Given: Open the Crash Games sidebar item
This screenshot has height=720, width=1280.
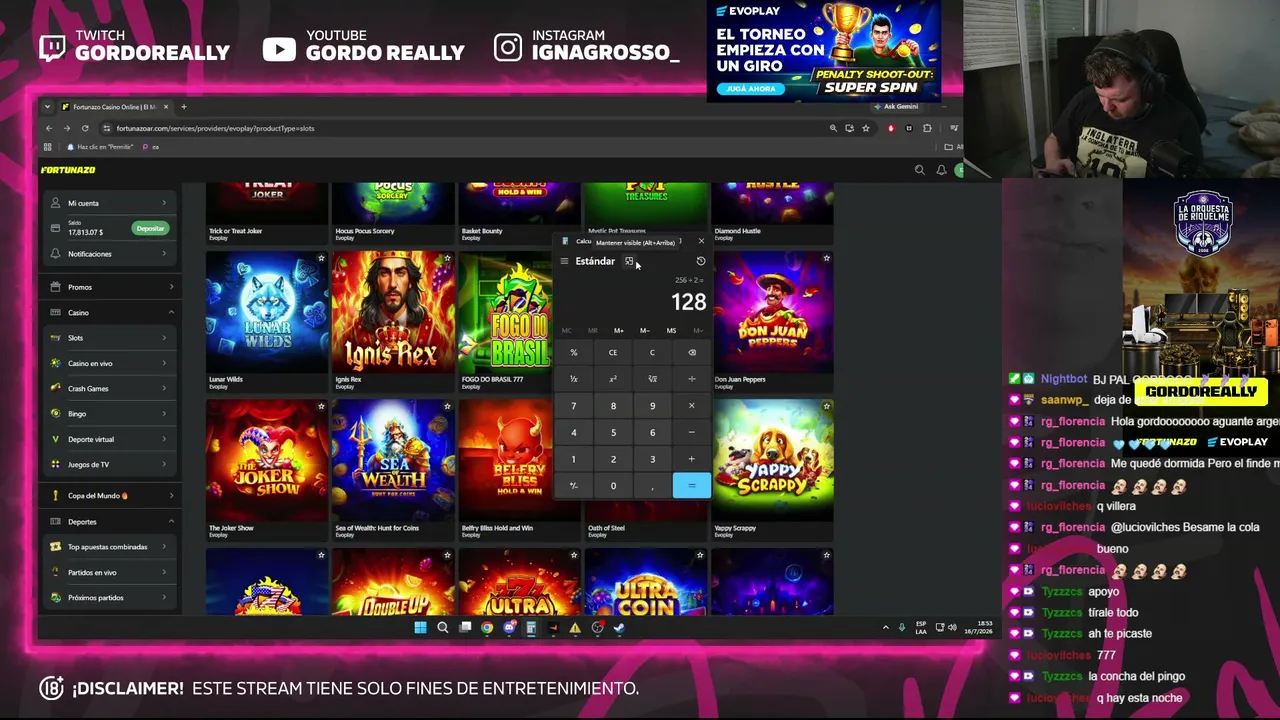Looking at the screenshot, I should [110, 389].
